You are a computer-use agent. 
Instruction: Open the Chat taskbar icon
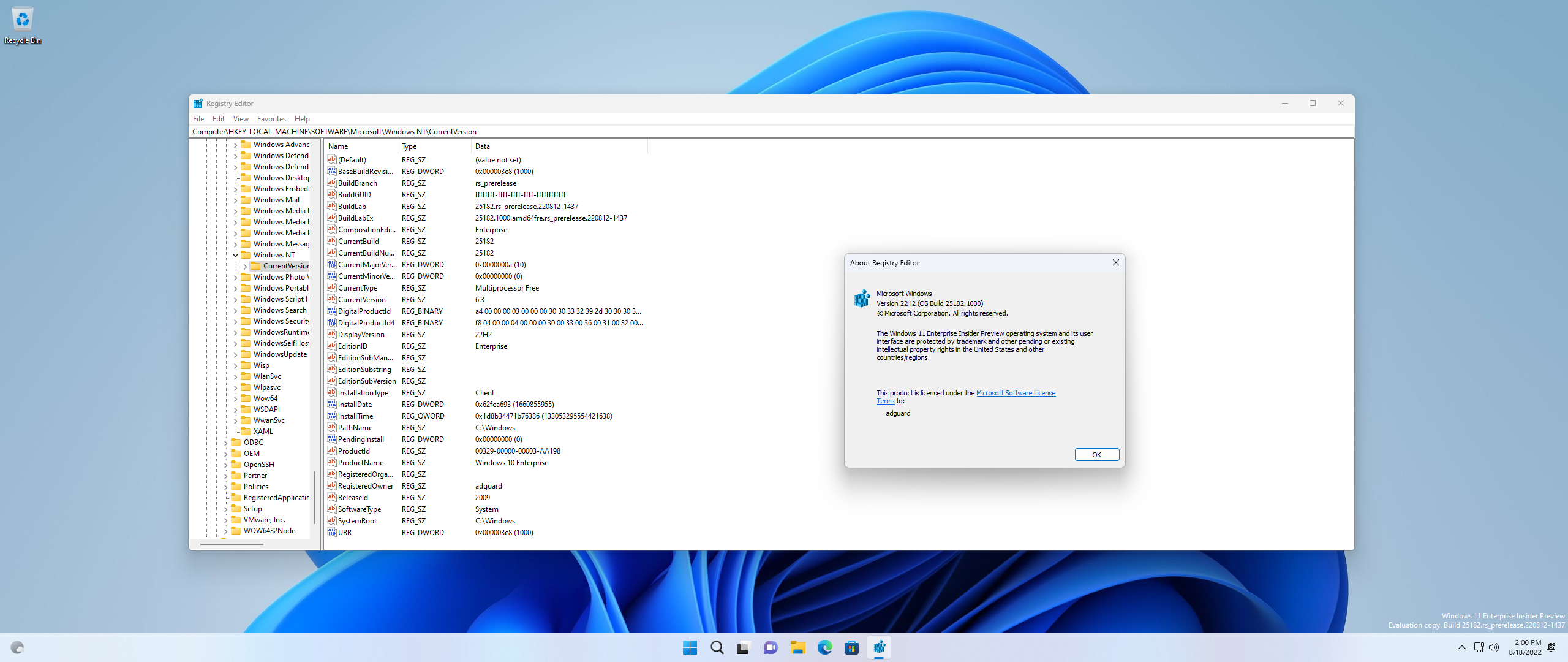tap(771, 647)
